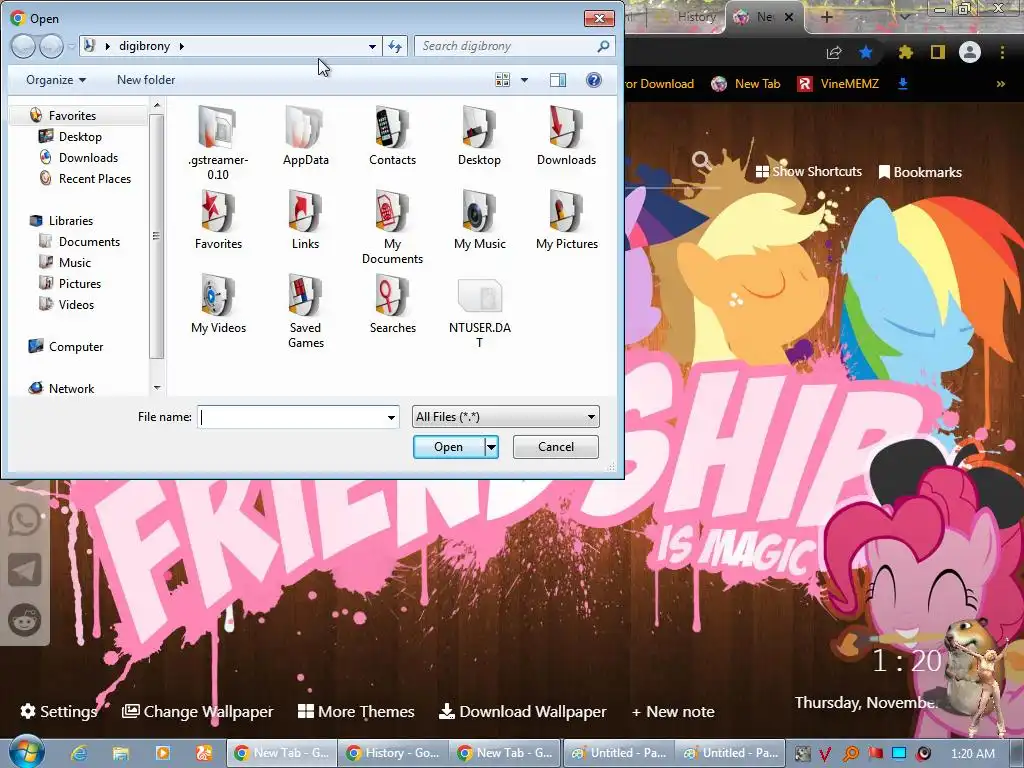The height and width of the screenshot is (768, 1024).
Task: Click Change Wallpaper link
Action: point(197,711)
